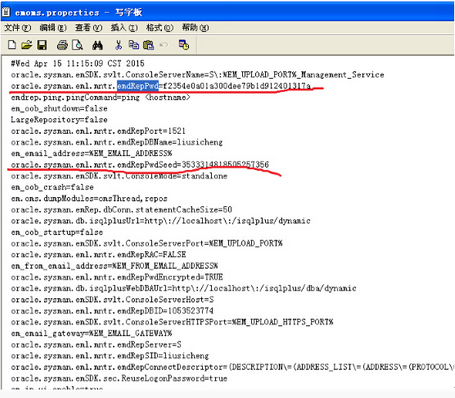Click the Paste clipboard icon
This screenshot has width=455, height=398.
click(x=148, y=45)
